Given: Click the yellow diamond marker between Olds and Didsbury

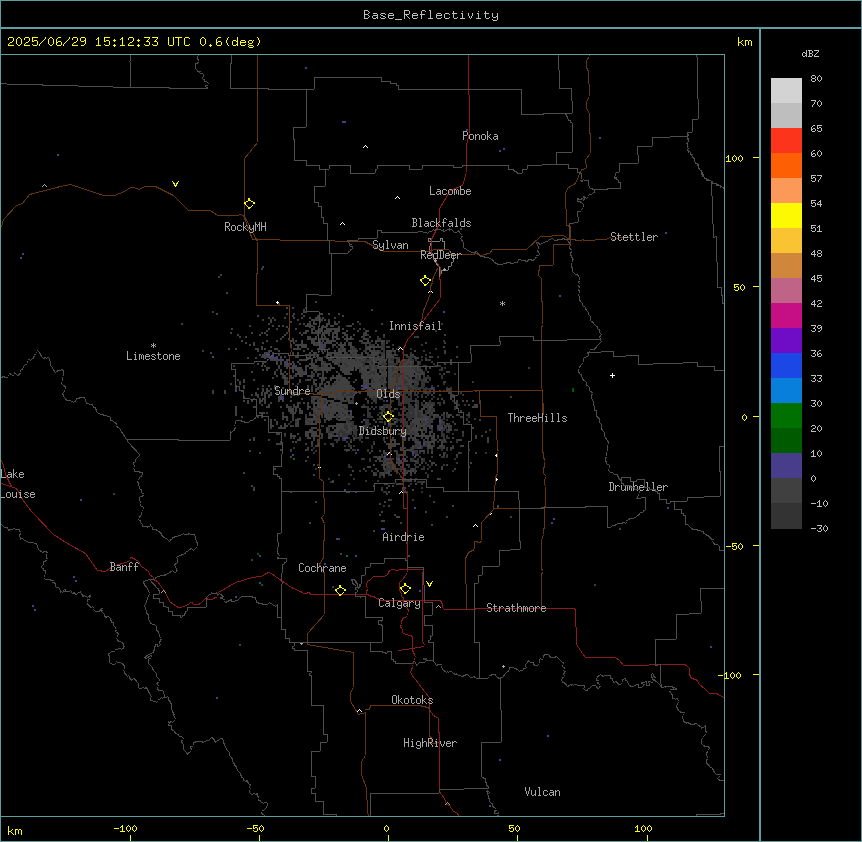Looking at the screenshot, I should (x=388, y=417).
